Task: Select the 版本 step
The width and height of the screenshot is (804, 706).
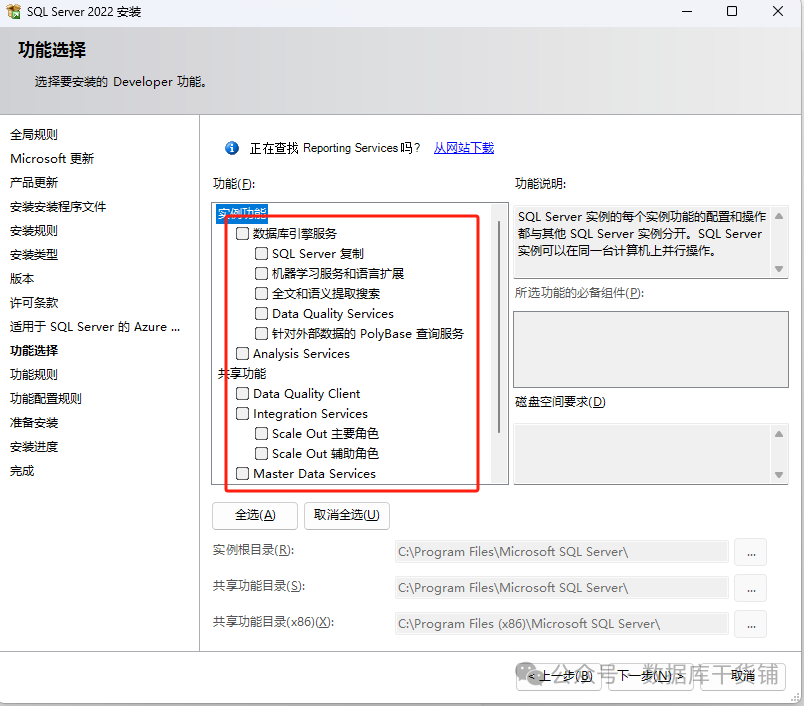Action: [x=22, y=279]
